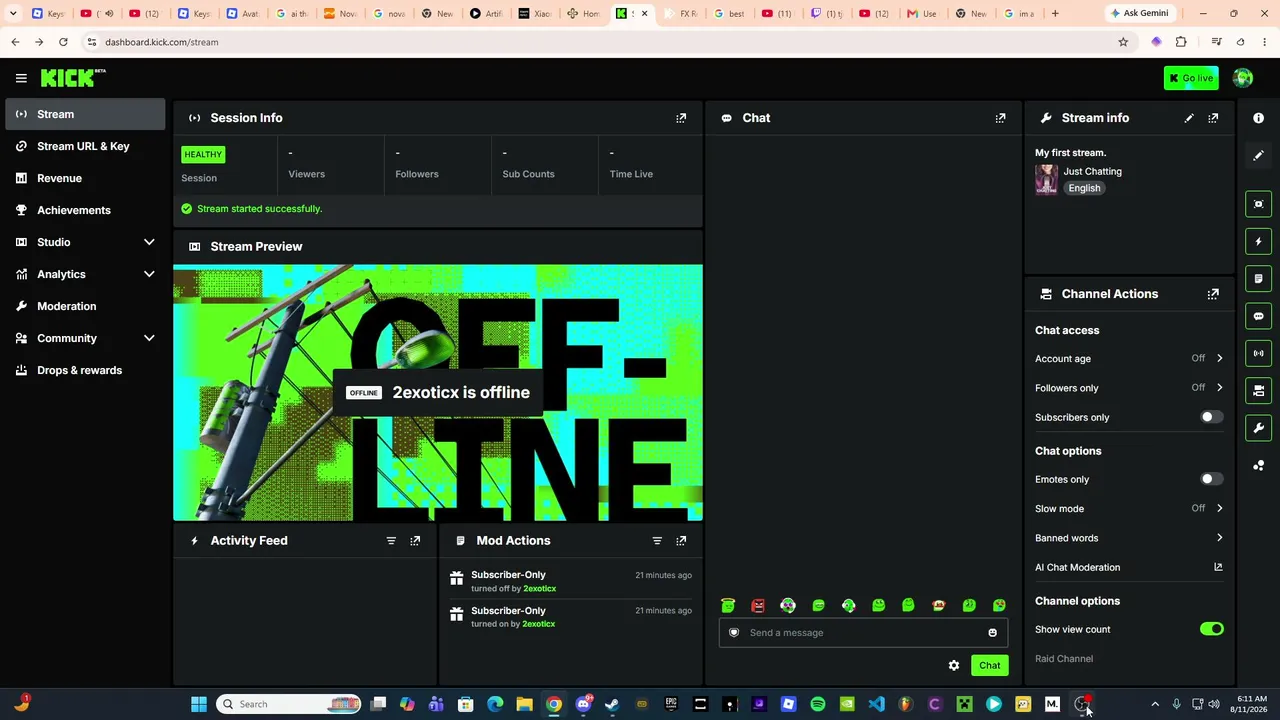Toggle the Session Info broadcast icon in the right sidebar

(1258, 353)
